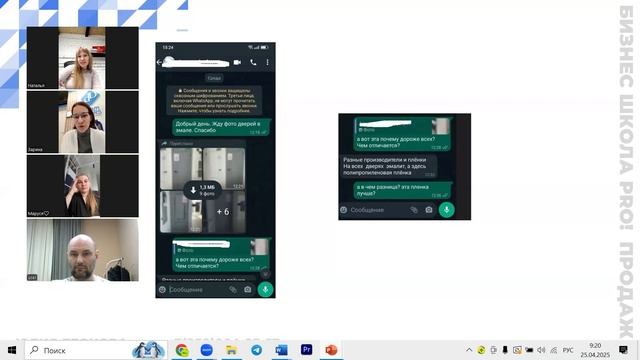
Task: Click the reply 'а вот эта почему дороже всех?' in the left chat
Action: coord(221,255)
